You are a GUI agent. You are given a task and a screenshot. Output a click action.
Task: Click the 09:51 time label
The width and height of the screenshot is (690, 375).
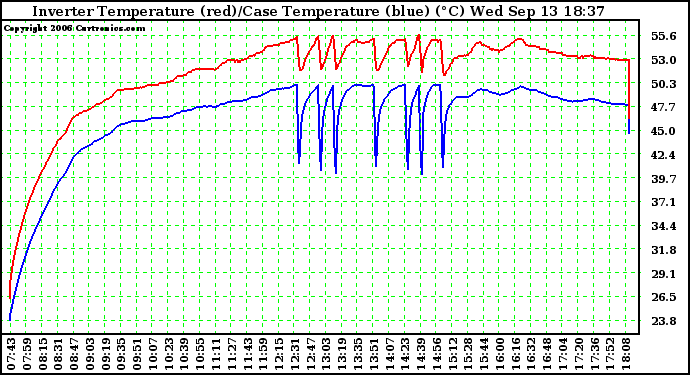click(x=137, y=354)
